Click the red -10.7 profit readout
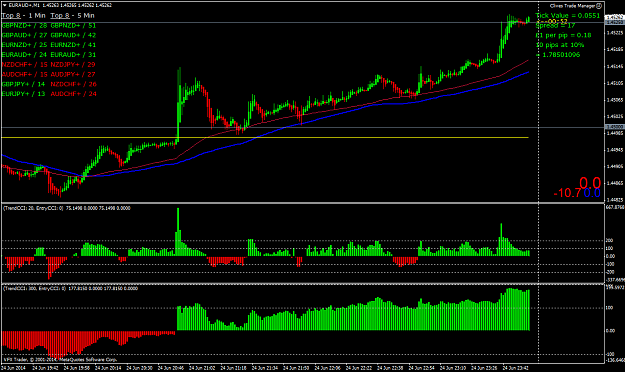The image size is (625, 372). (x=568, y=193)
